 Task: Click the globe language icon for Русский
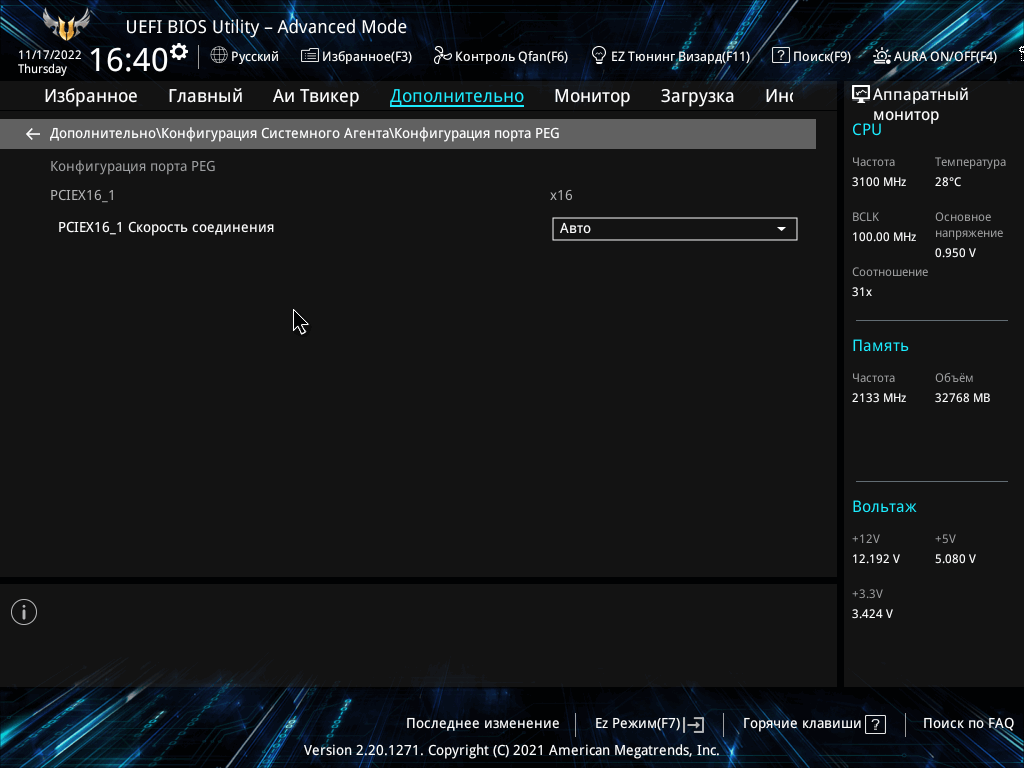tap(219, 56)
